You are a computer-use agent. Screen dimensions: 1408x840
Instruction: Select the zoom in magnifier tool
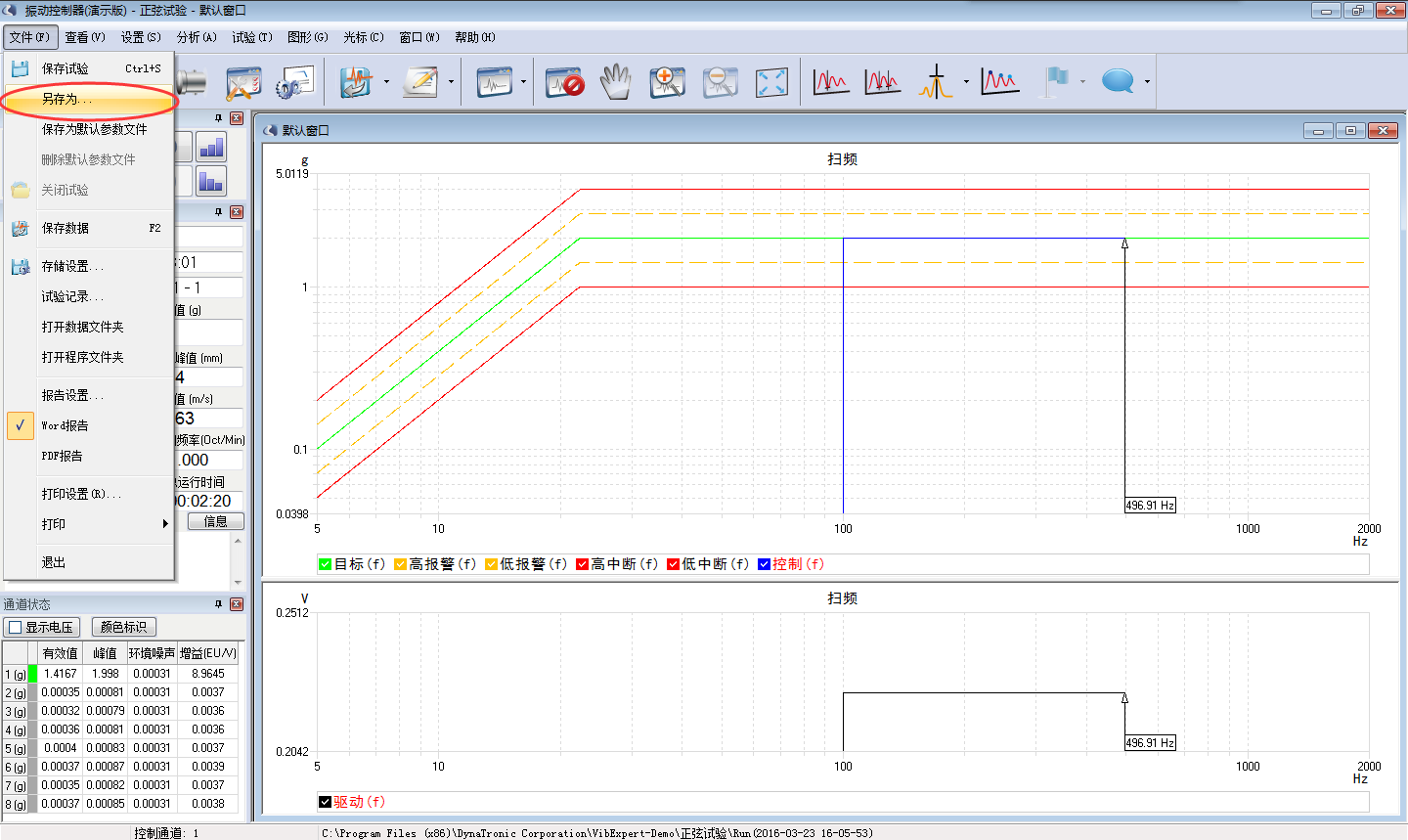[668, 82]
